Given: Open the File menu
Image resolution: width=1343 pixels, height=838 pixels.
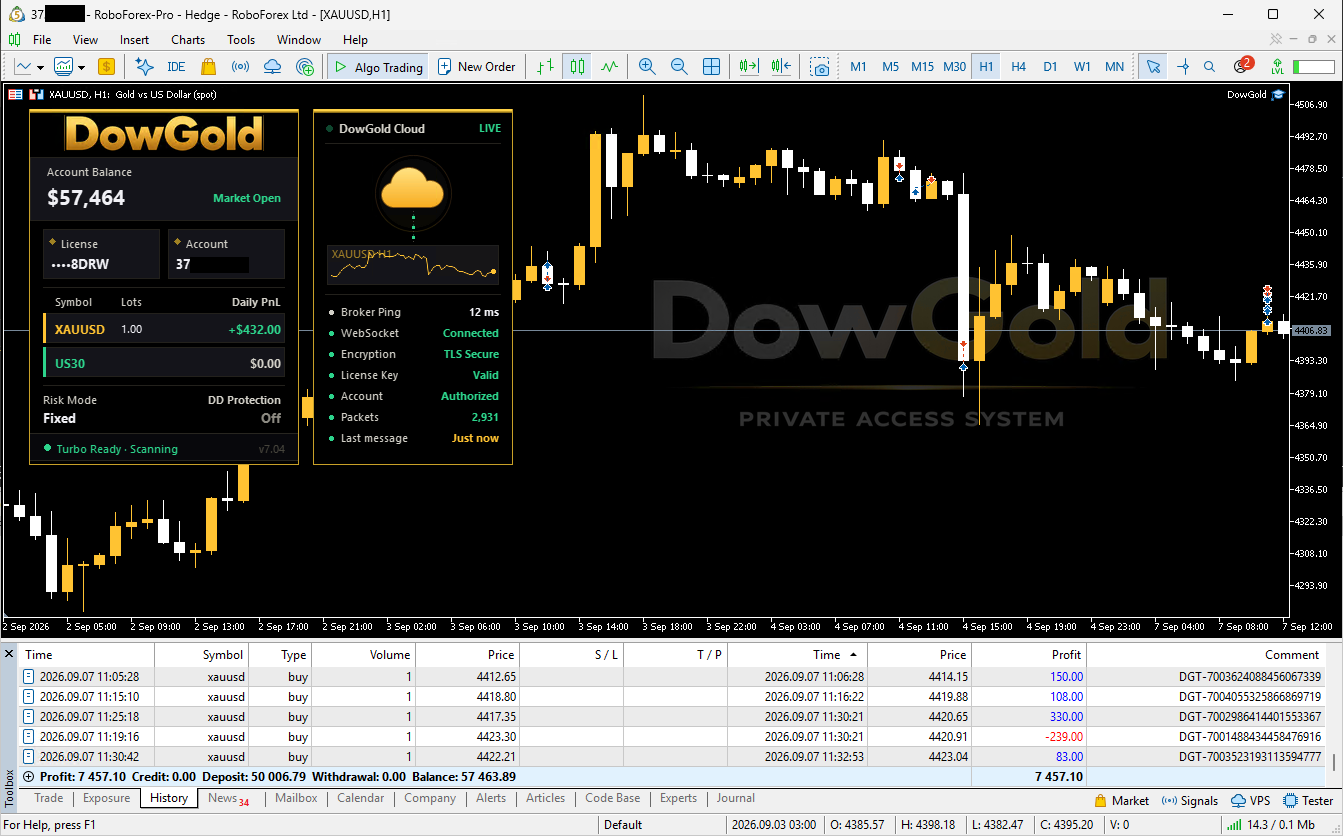Looking at the screenshot, I should click(42, 40).
